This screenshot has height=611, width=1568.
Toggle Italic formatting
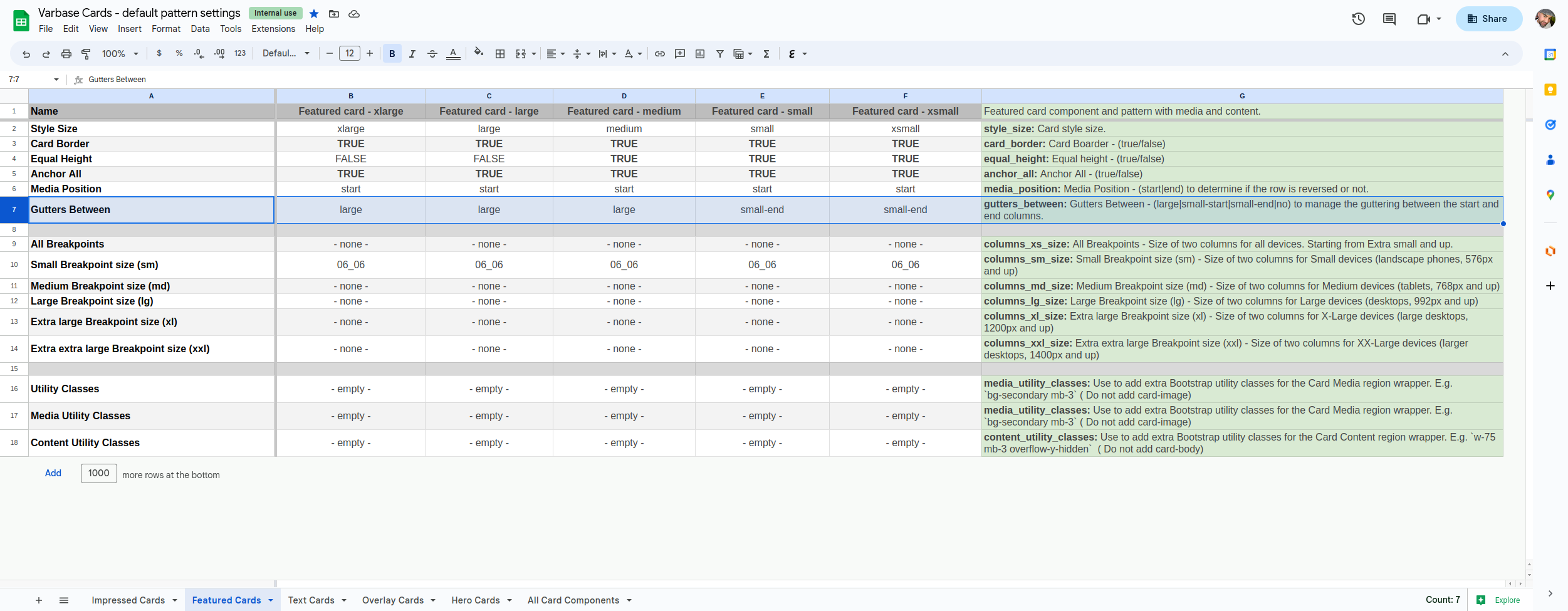click(412, 54)
